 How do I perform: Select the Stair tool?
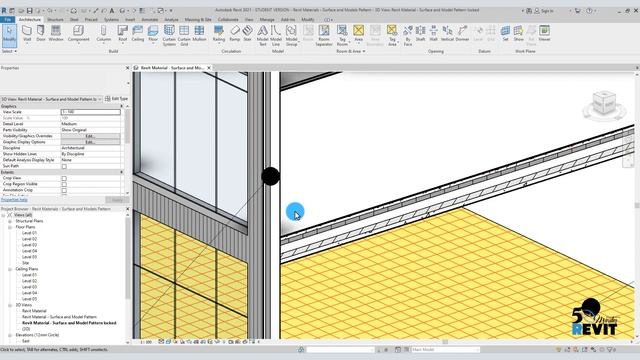(247, 34)
